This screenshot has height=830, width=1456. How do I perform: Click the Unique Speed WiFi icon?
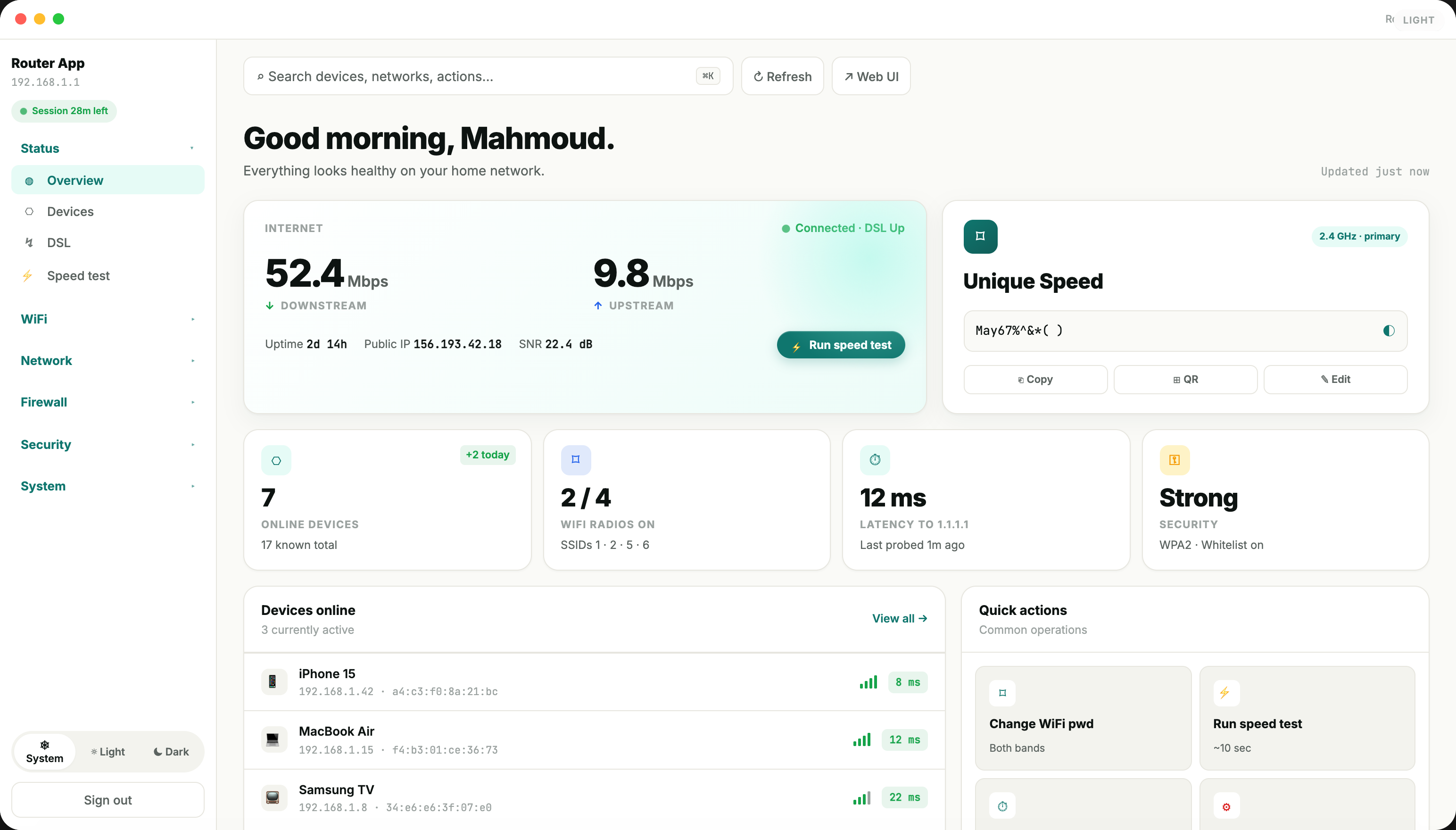[980, 237]
